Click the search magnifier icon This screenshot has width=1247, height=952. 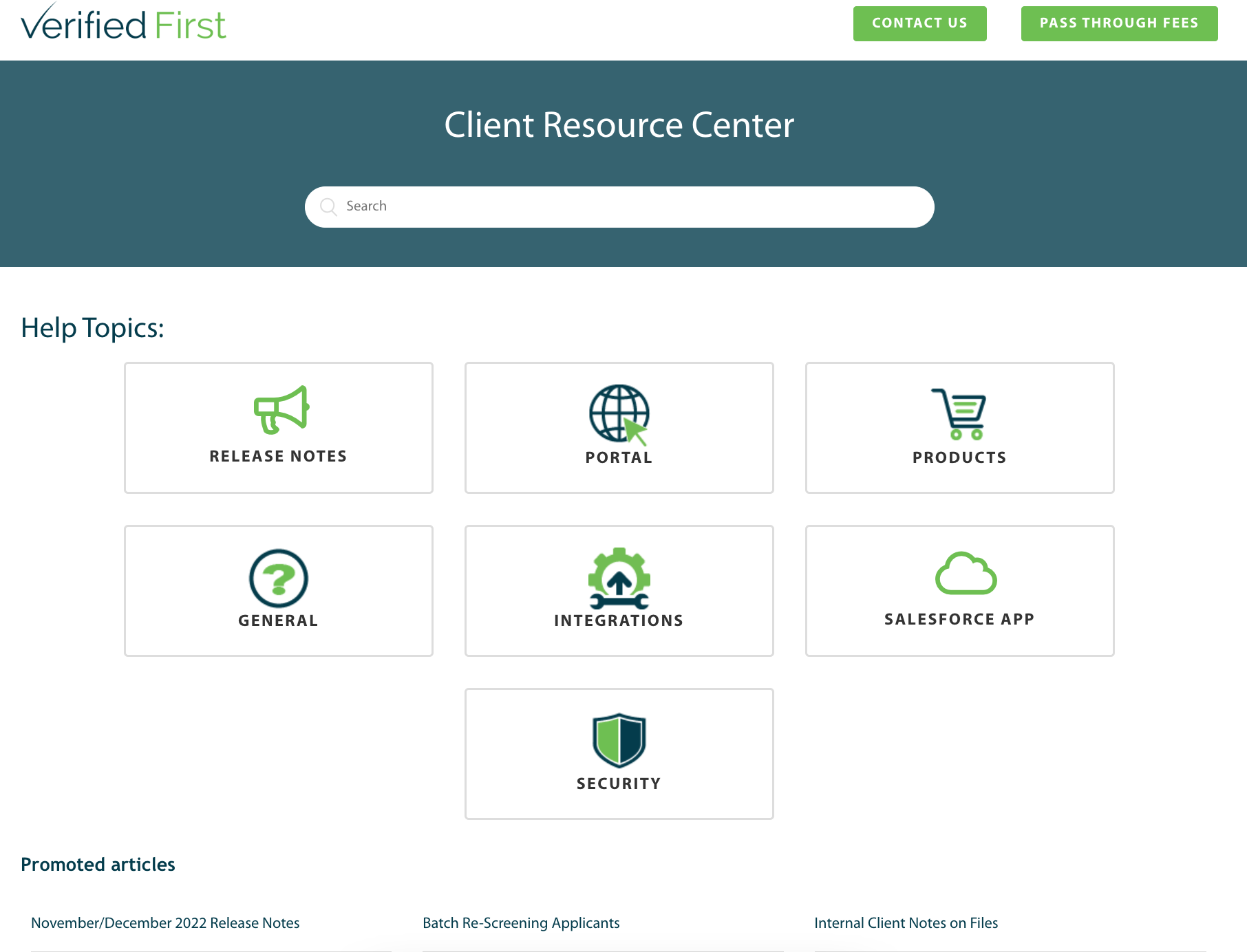coord(329,206)
